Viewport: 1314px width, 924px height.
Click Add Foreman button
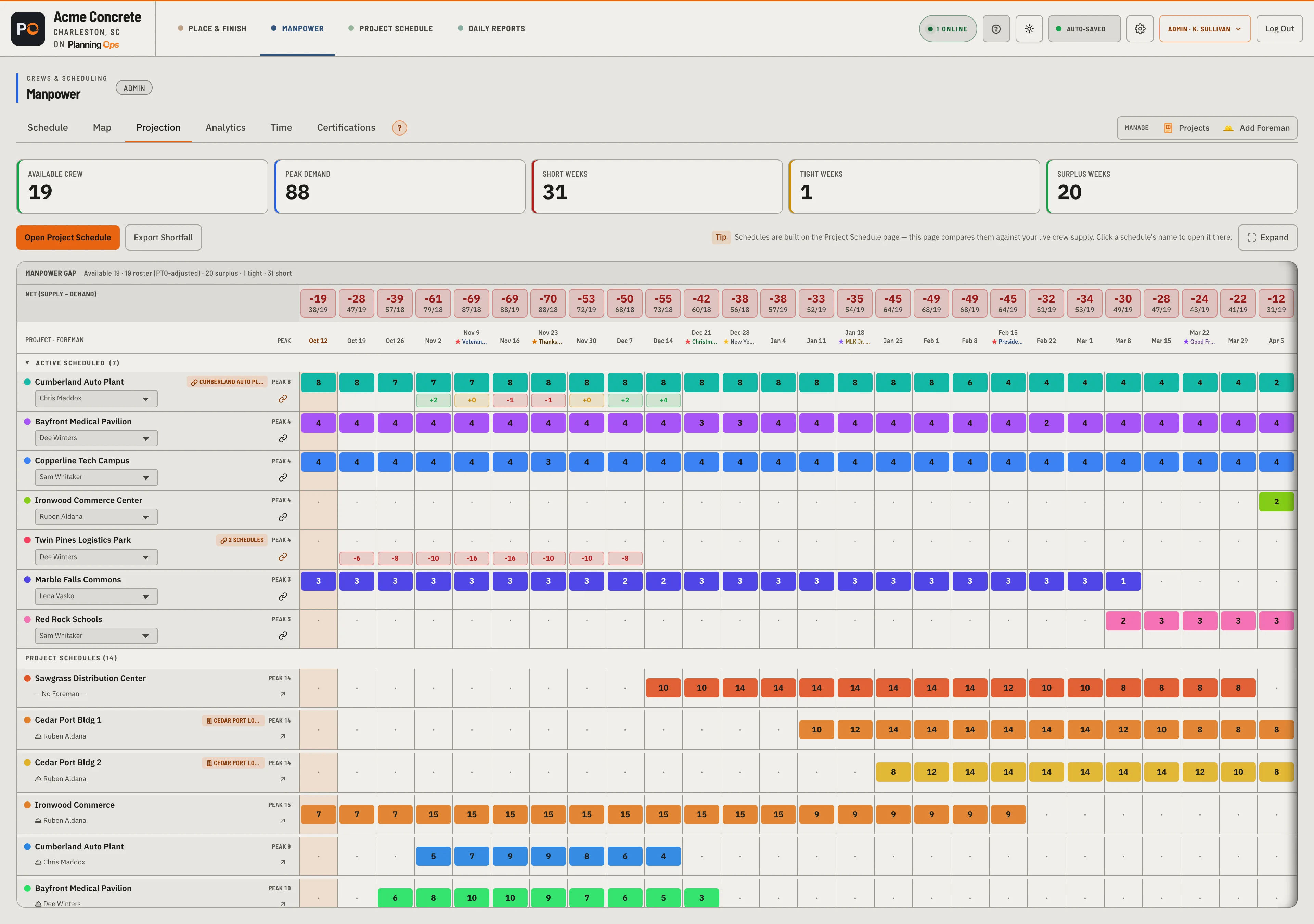(x=1257, y=128)
